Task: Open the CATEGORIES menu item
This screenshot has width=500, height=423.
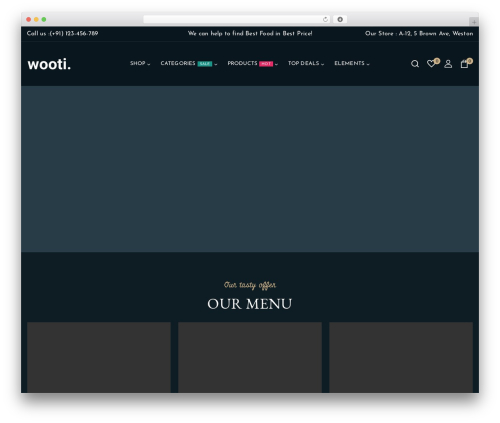Action: pyautogui.click(x=178, y=63)
